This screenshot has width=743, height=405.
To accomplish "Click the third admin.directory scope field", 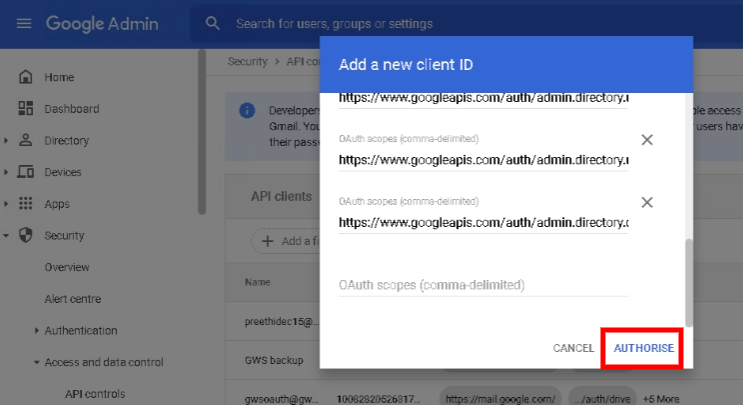I will tap(483, 223).
